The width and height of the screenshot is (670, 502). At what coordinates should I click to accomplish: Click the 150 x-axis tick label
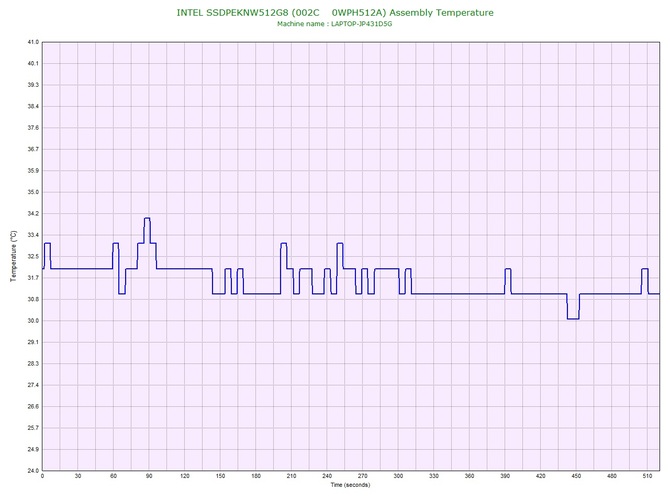(220, 476)
